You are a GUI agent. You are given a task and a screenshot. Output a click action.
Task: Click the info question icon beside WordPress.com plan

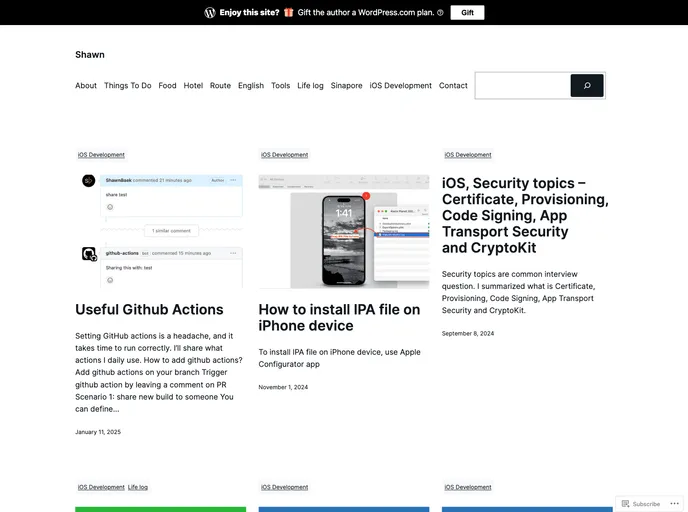[440, 13]
